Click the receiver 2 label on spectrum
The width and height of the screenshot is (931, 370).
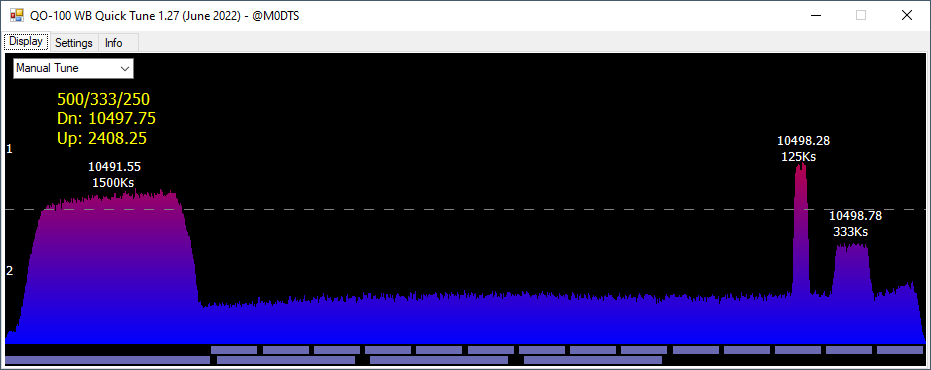(9, 271)
